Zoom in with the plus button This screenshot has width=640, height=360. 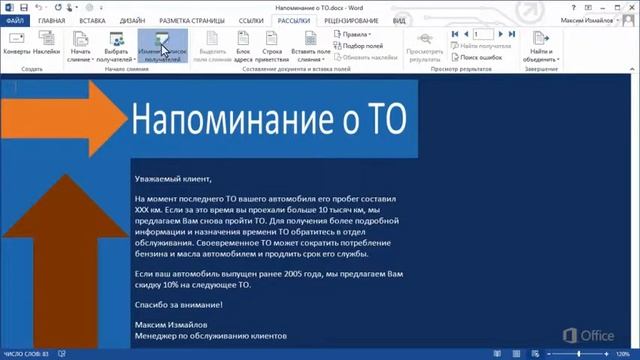(x=606, y=354)
